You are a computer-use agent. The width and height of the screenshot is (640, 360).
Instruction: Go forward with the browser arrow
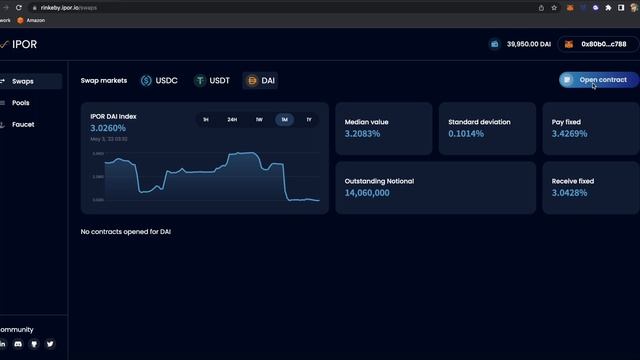tap(6, 8)
